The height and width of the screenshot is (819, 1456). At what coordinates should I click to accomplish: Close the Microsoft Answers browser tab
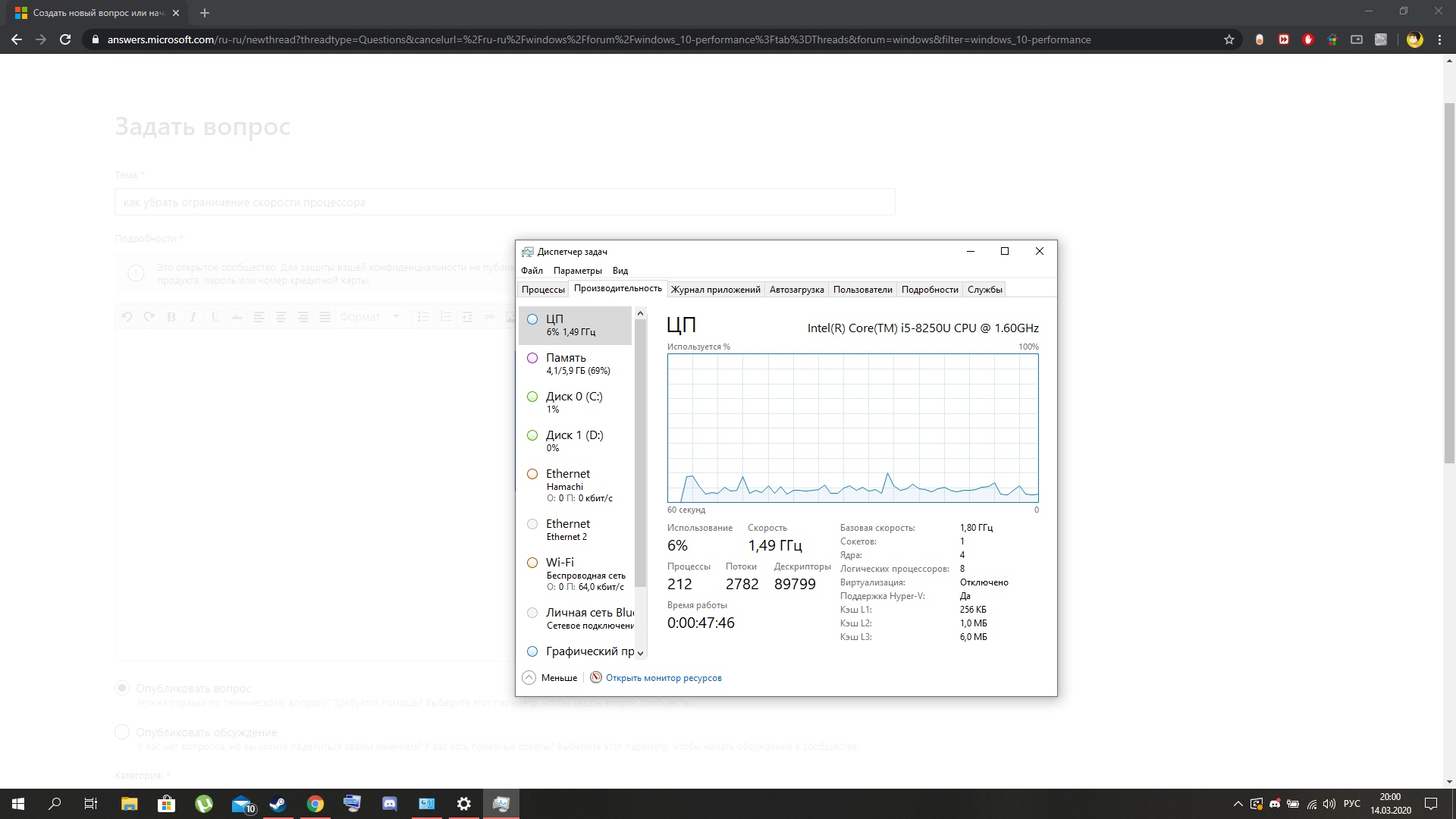click(176, 13)
